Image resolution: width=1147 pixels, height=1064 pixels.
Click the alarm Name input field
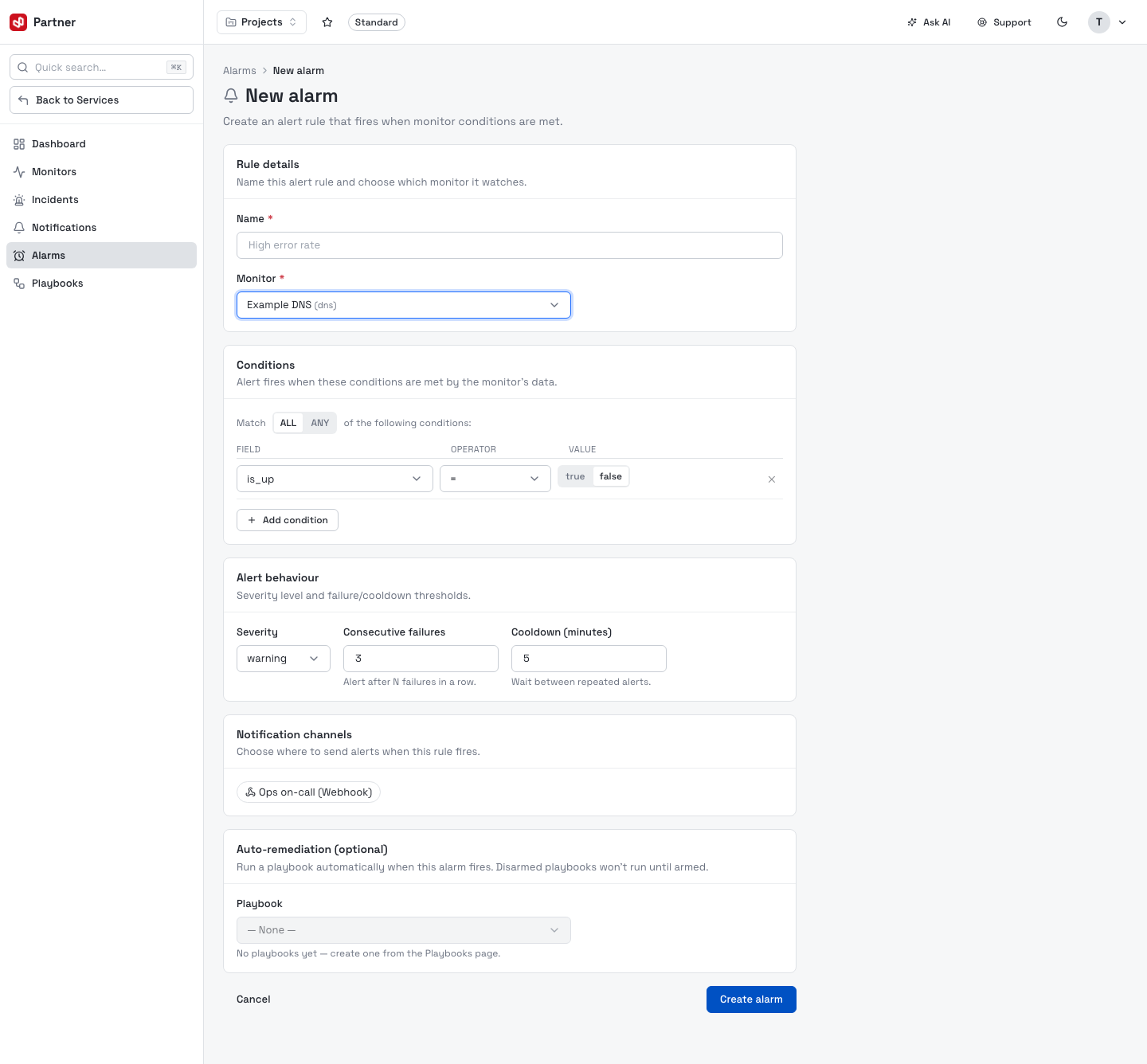tap(510, 245)
